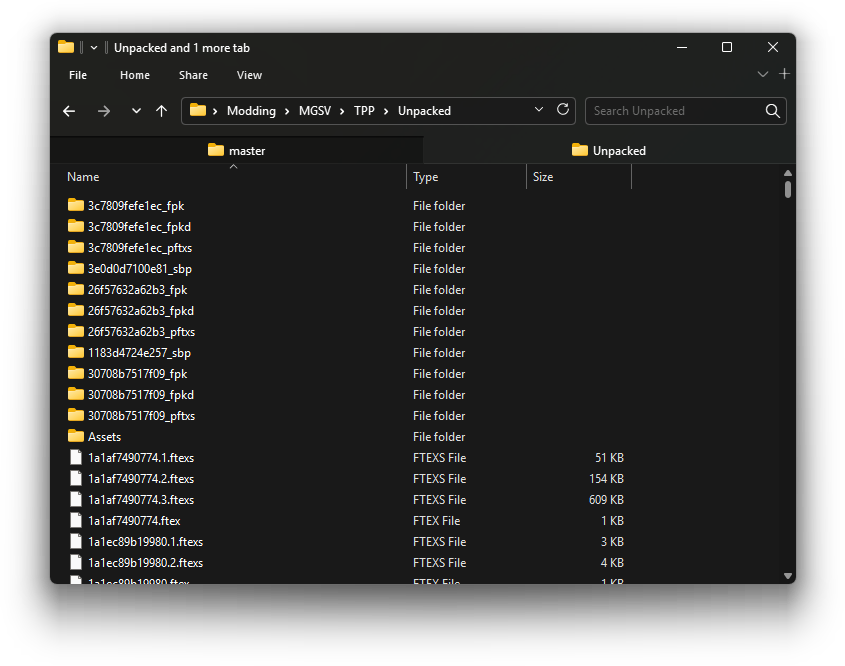Screen dimensions: 845x666
Task: Open the recent locations dropdown
Action: pyautogui.click(x=136, y=111)
